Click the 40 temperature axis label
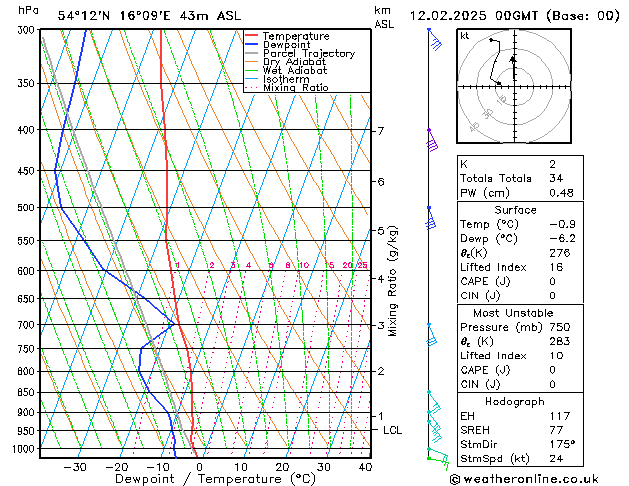The width and height of the screenshot is (629, 486). [x=365, y=467]
